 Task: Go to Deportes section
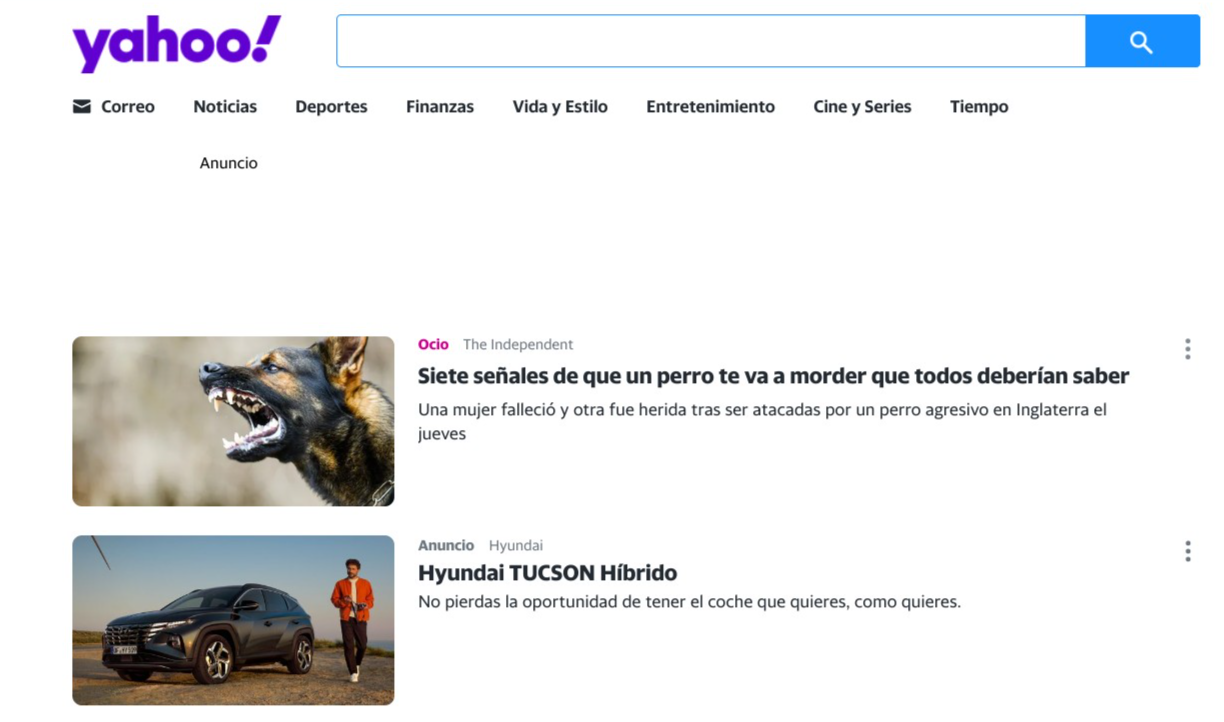pyautogui.click(x=331, y=107)
